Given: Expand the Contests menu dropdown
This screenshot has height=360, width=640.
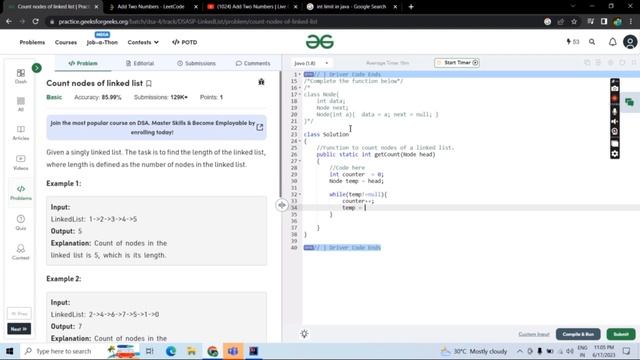Looking at the screenshot, I should pos(143,42).
